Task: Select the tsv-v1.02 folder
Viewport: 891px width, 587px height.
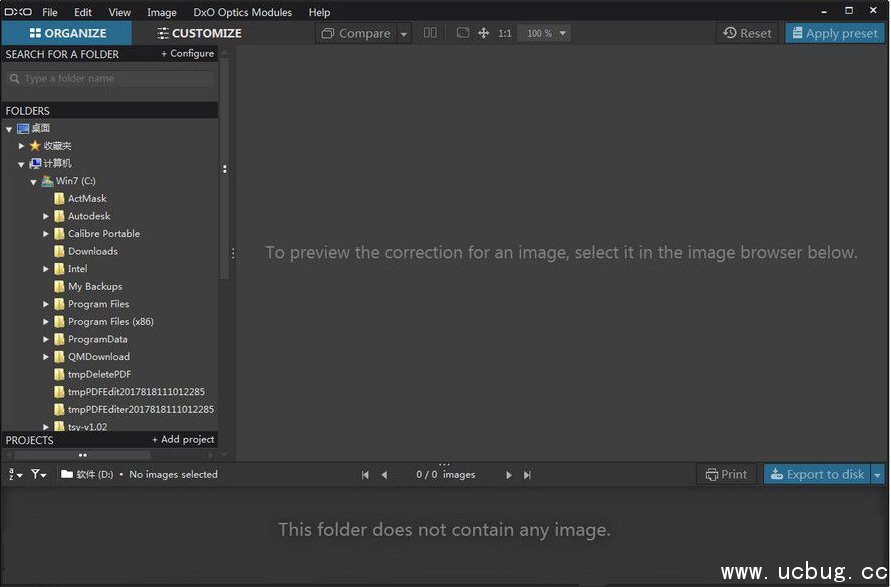Action: pyautogui.click(x=87, y=426)
